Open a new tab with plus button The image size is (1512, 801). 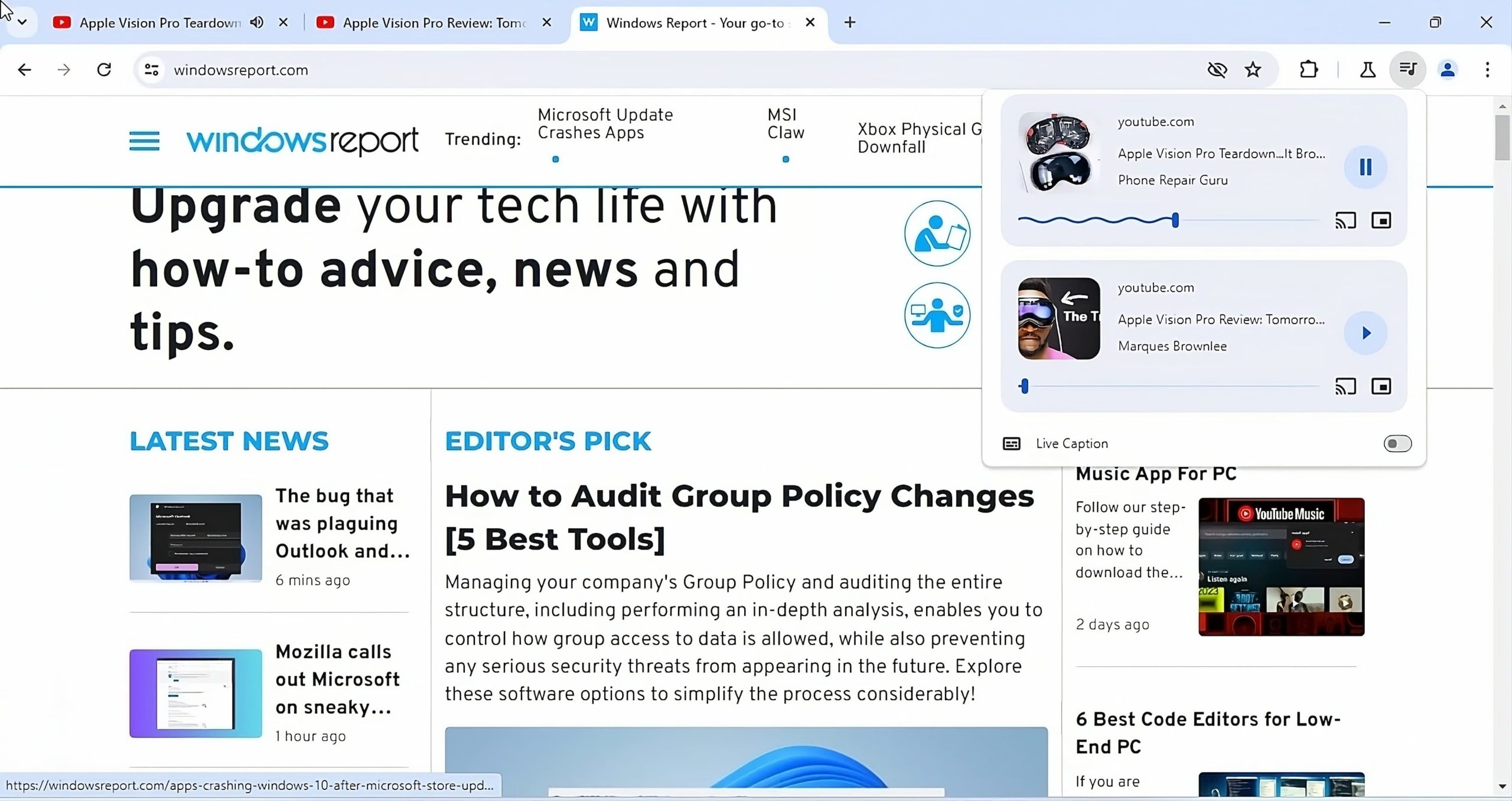click(x=850, y=22)
